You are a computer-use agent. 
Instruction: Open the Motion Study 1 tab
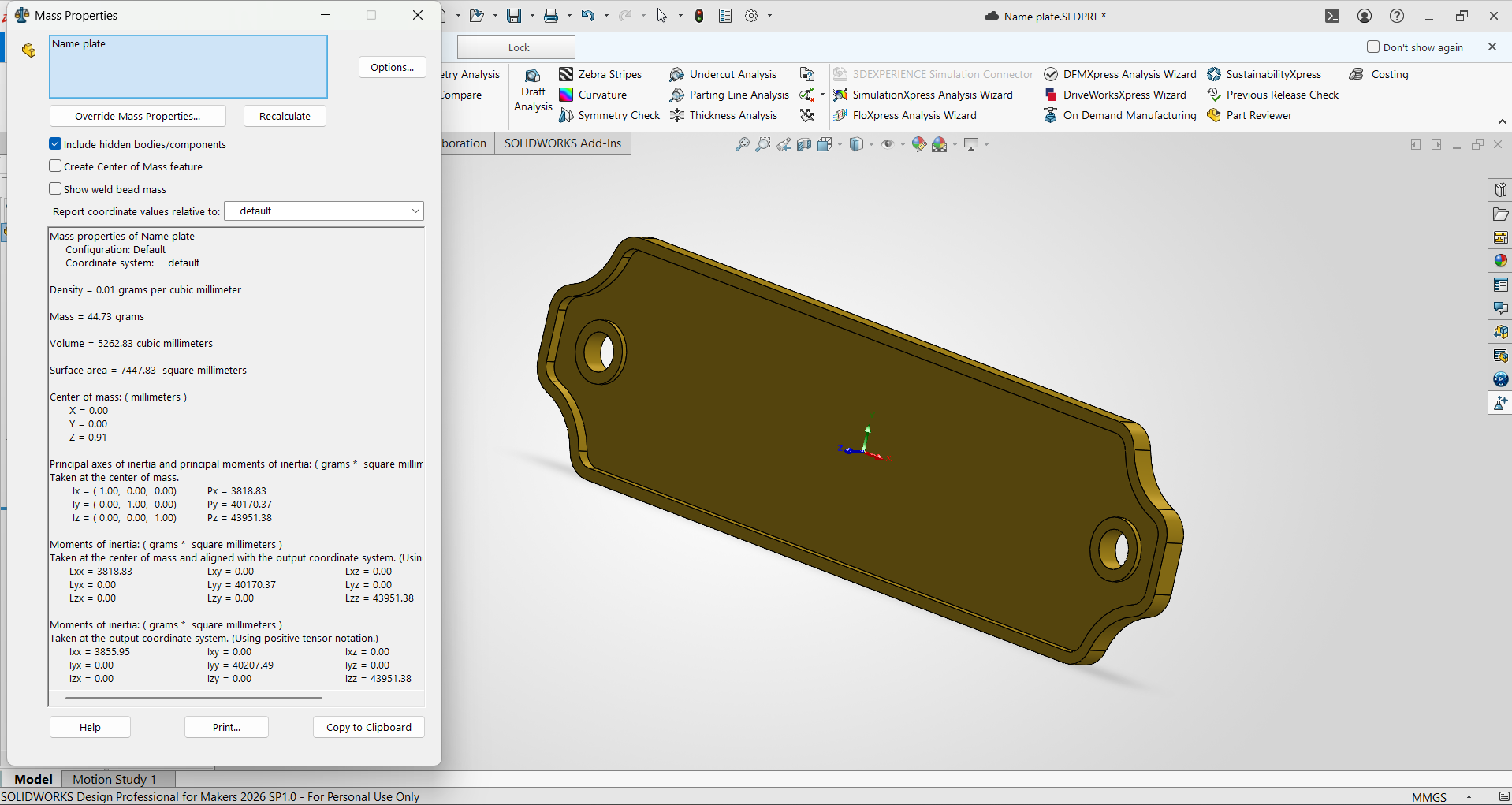click(x=114, y=779)
